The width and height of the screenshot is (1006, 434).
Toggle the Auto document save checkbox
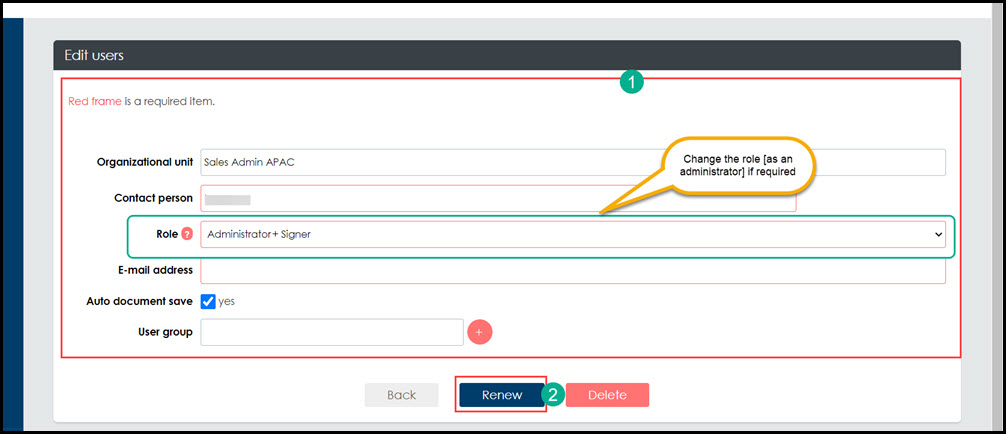208,301
